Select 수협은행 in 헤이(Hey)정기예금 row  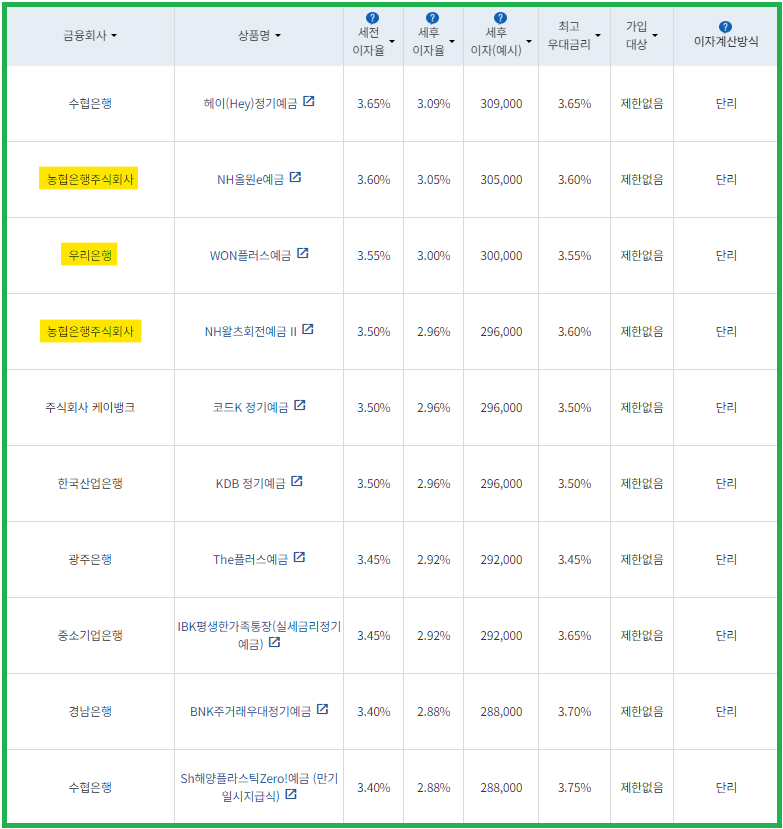point(90,104)
